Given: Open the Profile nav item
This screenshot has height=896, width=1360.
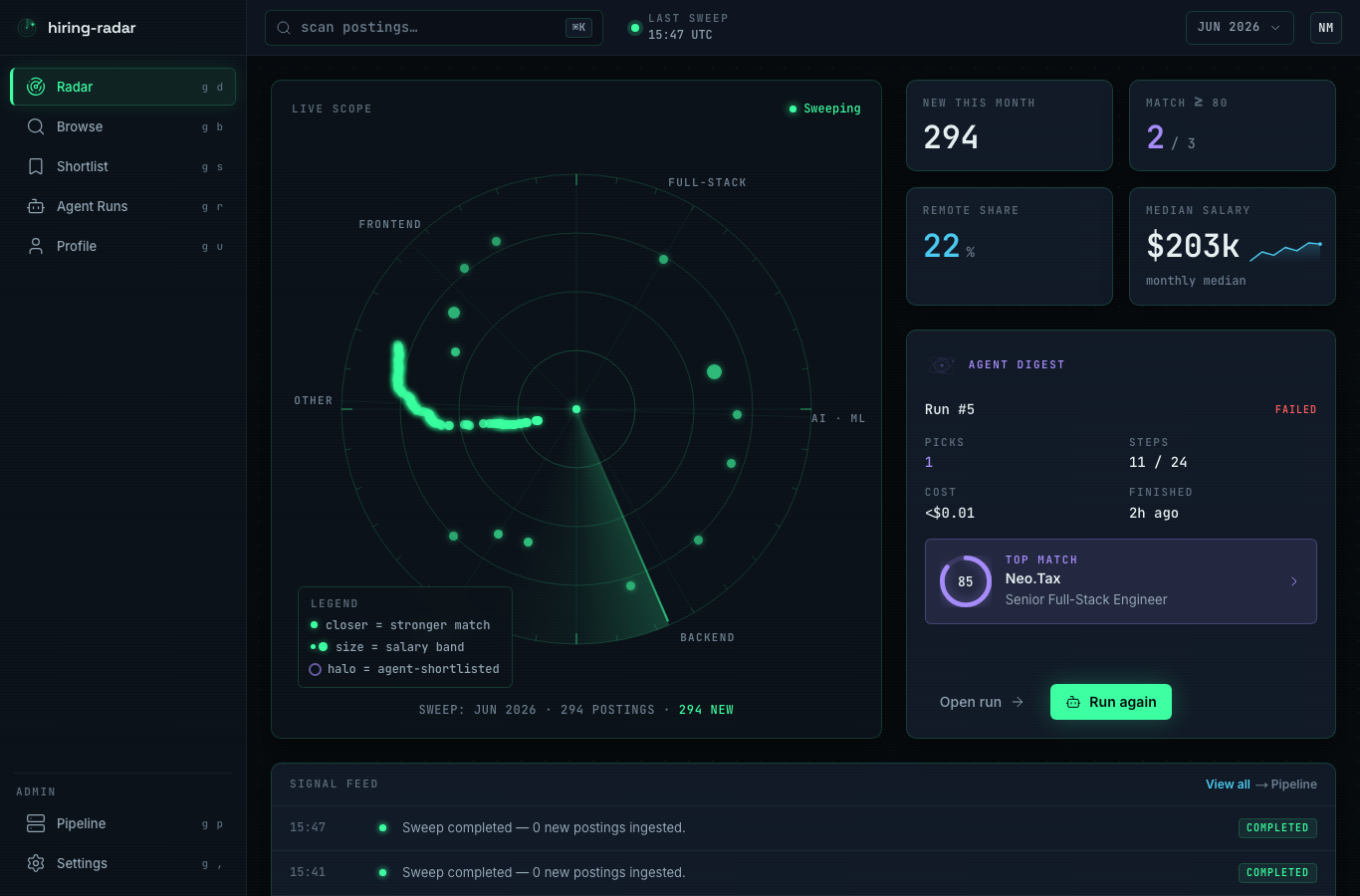Looking at the screenshot, I should click(123, 246).
